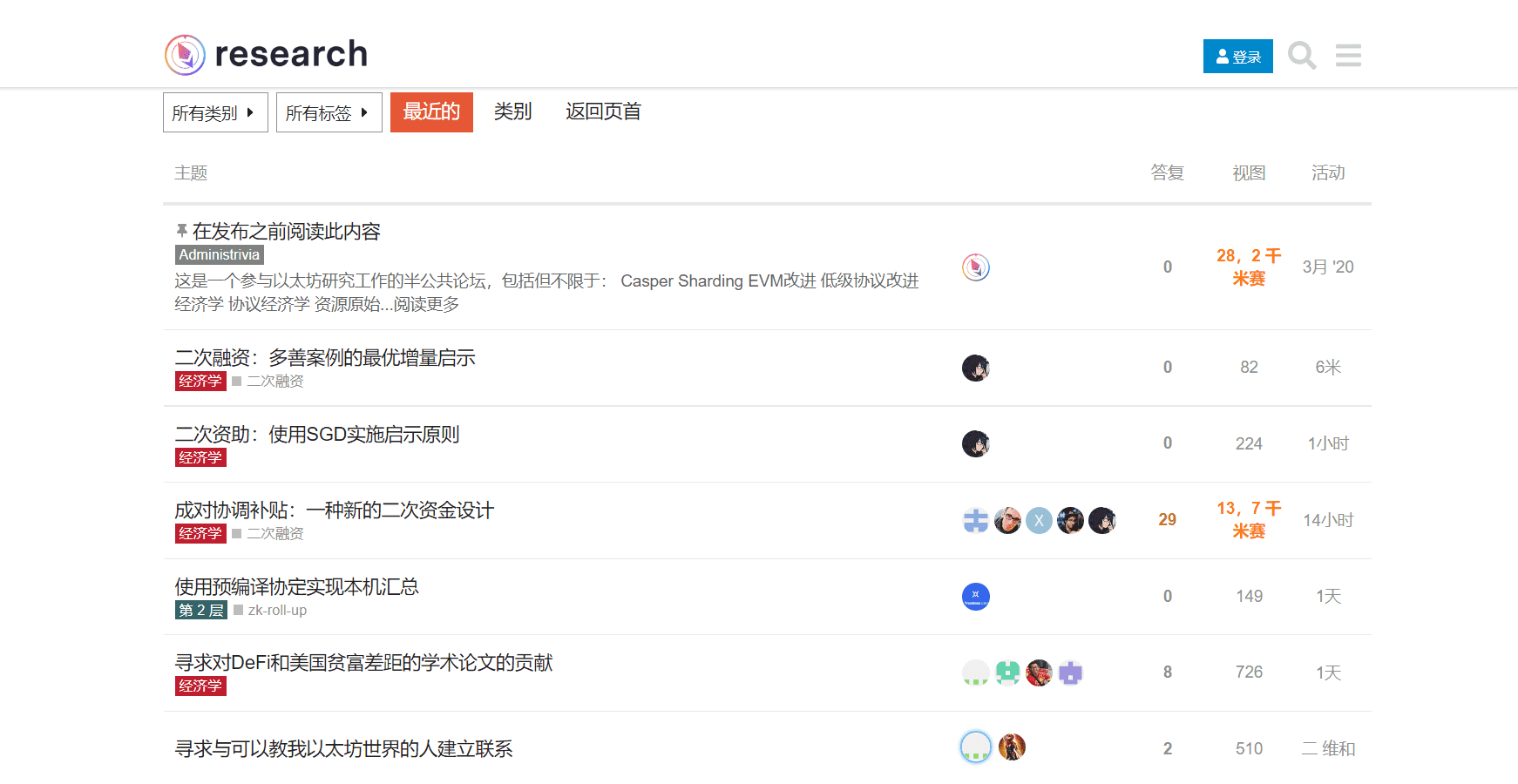The width and height of the screenshot is (1518, 784).
Task: Click the ethresear.ch avatar beside the pinned topic
Action: click(976, 267)
